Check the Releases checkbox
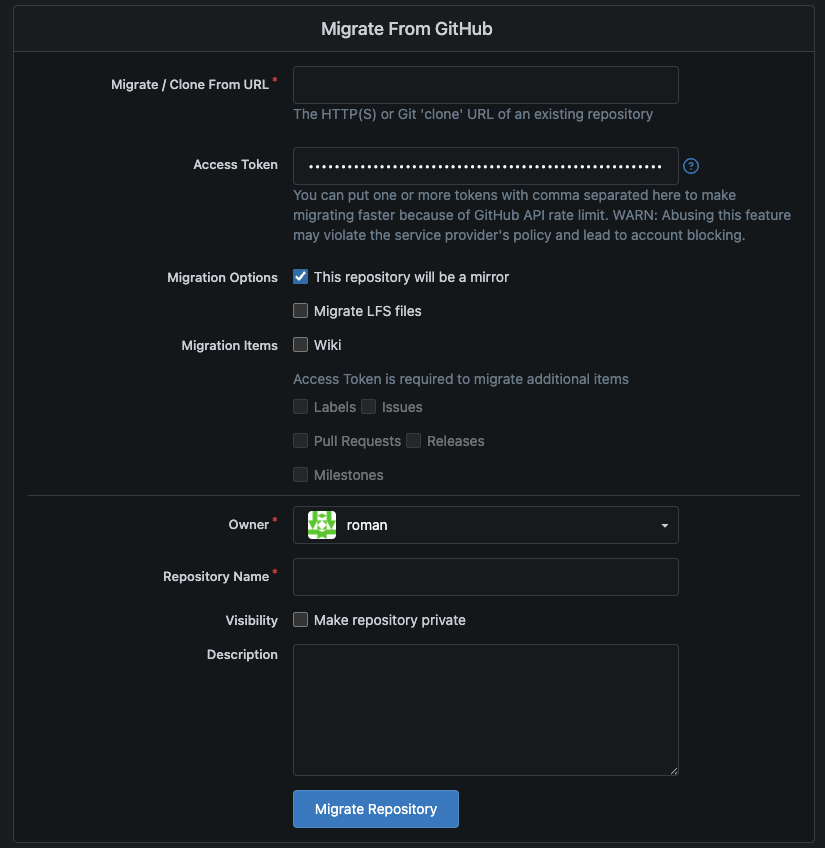This screenshot has width=825, height=848. pos(413,441)
